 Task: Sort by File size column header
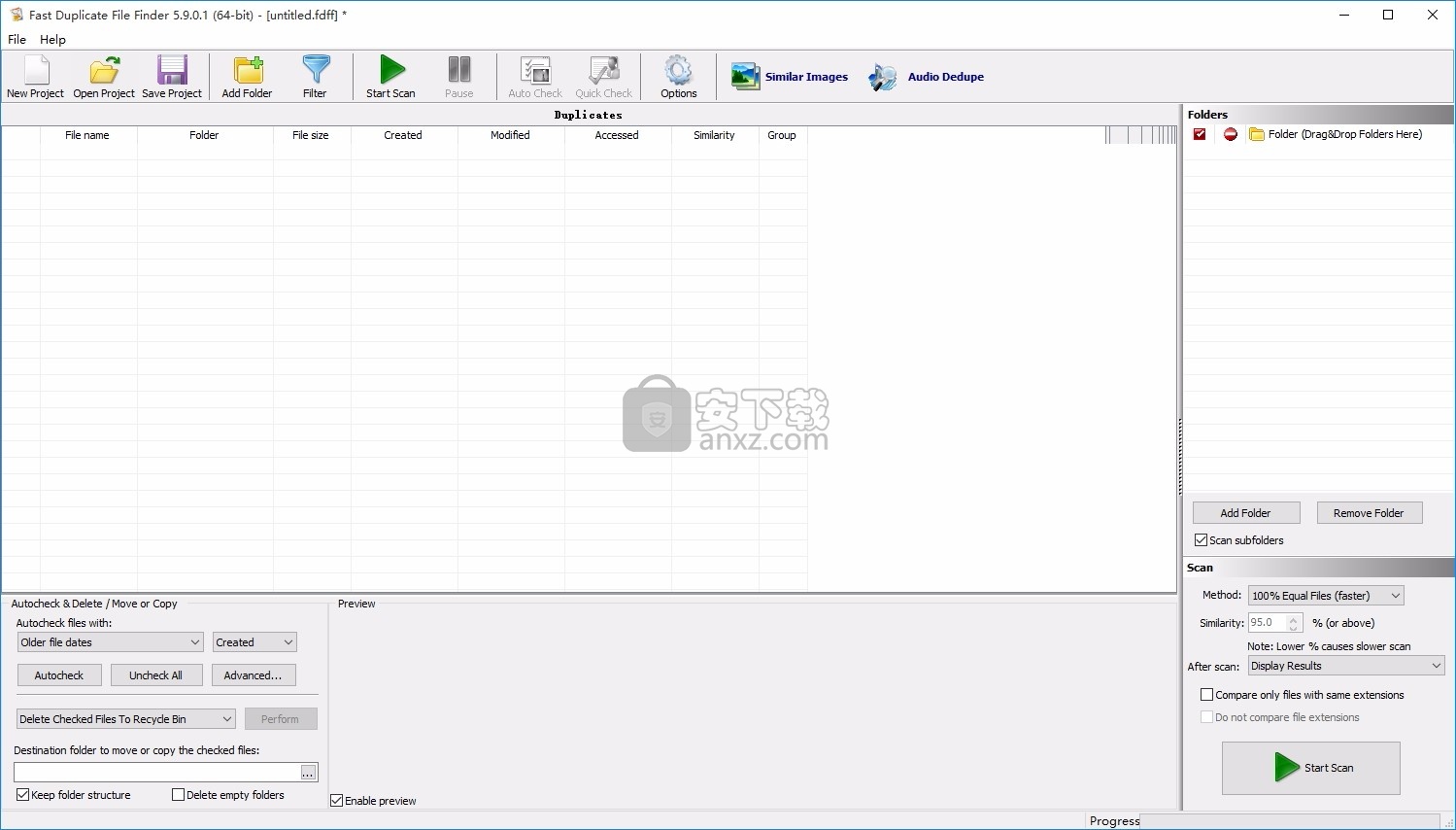(x=311, y=135)
